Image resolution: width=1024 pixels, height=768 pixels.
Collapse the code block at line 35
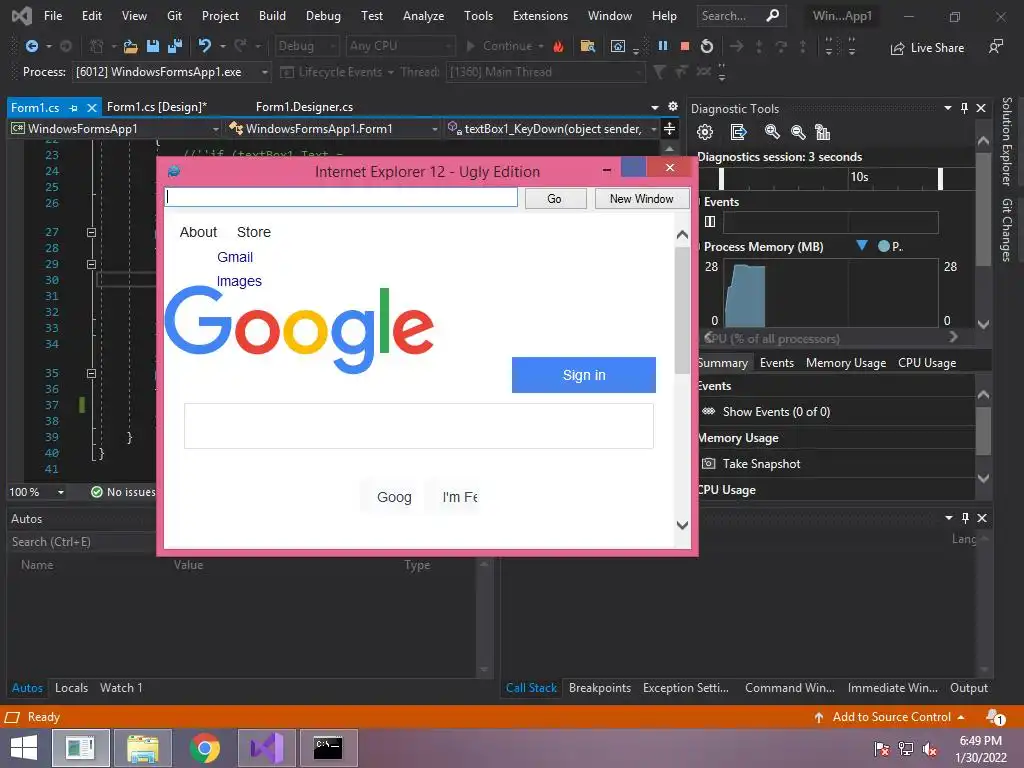[91, 374]
